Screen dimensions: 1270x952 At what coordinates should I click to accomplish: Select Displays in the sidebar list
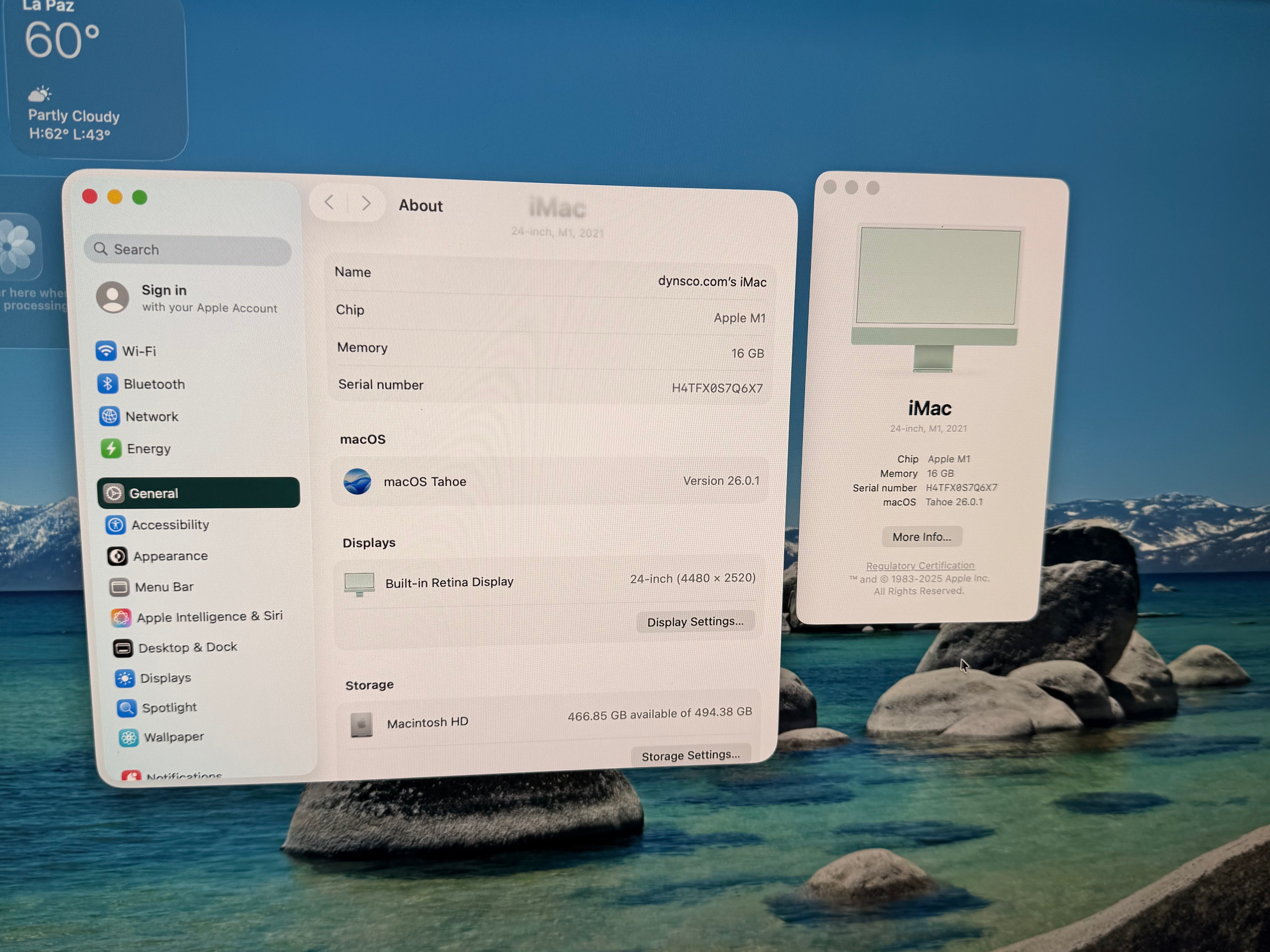coord(165,678)
